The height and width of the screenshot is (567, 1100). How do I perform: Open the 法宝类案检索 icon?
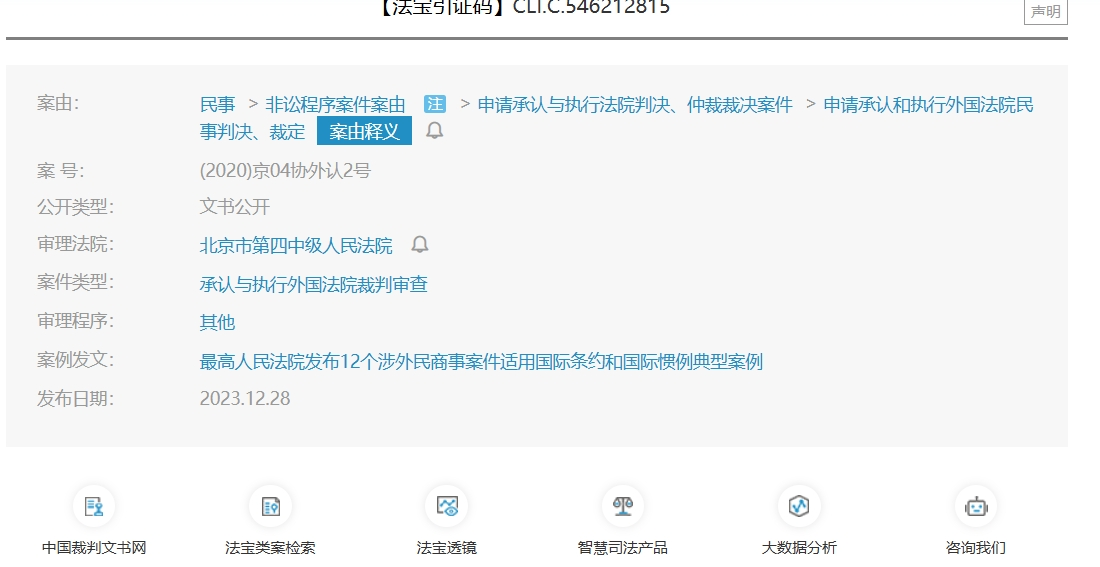pos(270,506)
